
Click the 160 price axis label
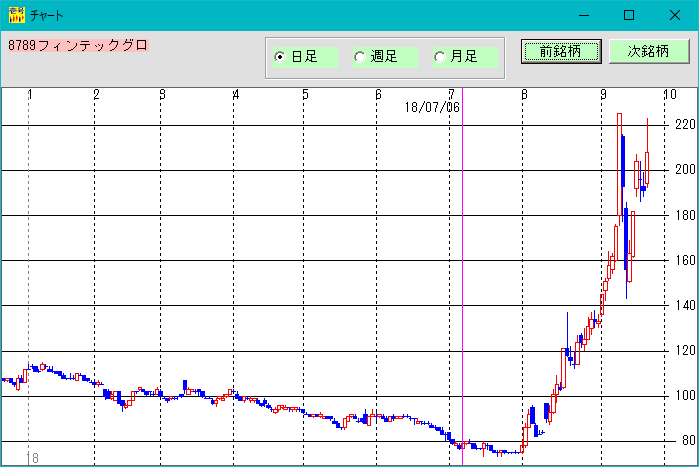[x=685, y=260]
